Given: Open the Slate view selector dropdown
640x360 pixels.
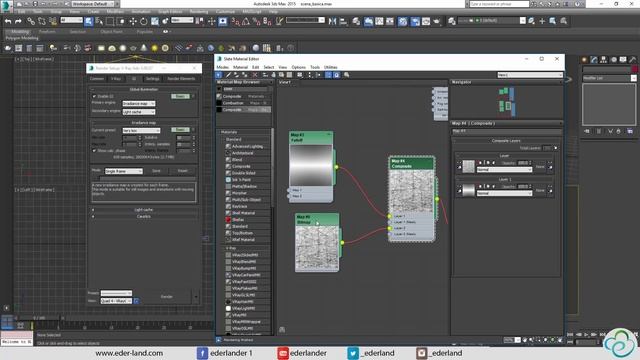Looking at the screenshot, I should pos(530,75).
